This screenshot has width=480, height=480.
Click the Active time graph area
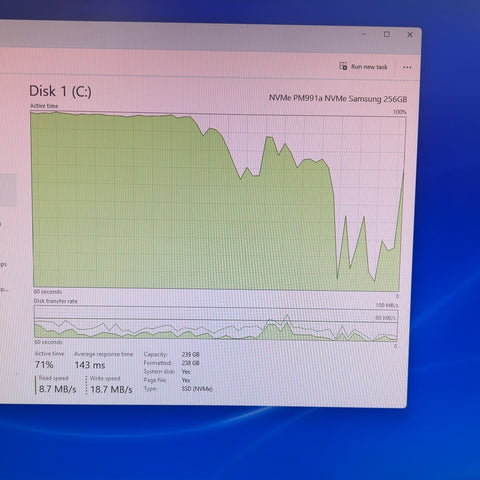point(218,201)
